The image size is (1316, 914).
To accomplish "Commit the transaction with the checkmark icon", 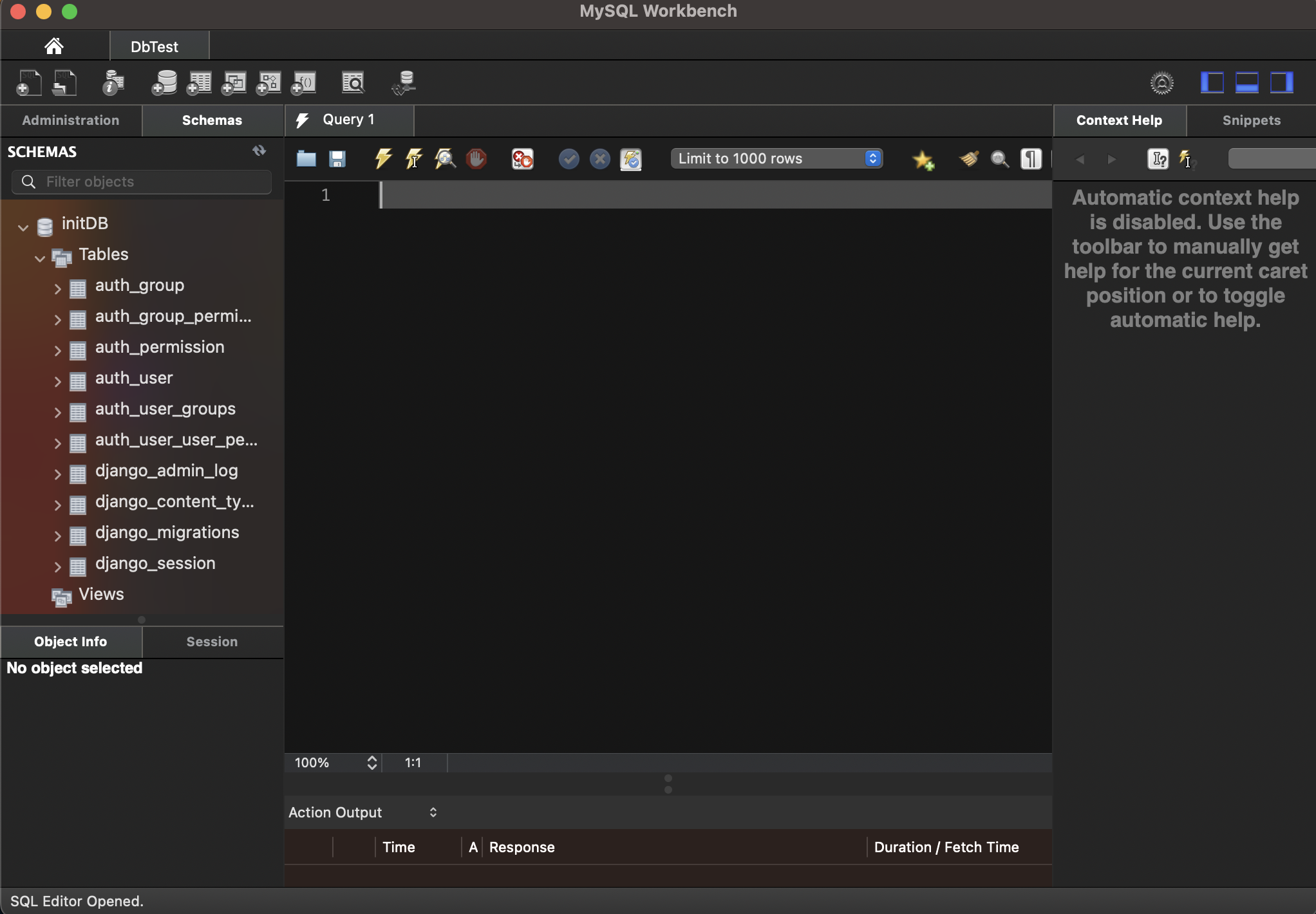I will tap(569, 159).
